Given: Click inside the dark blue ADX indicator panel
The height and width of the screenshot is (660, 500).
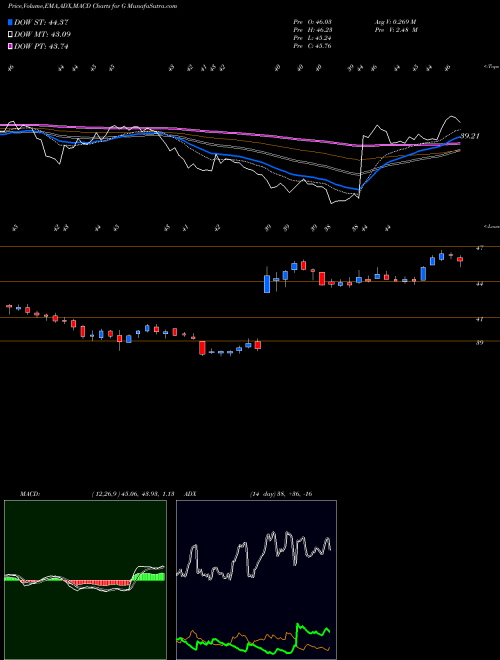Looking at the screenshot, I should coord(256,580).
